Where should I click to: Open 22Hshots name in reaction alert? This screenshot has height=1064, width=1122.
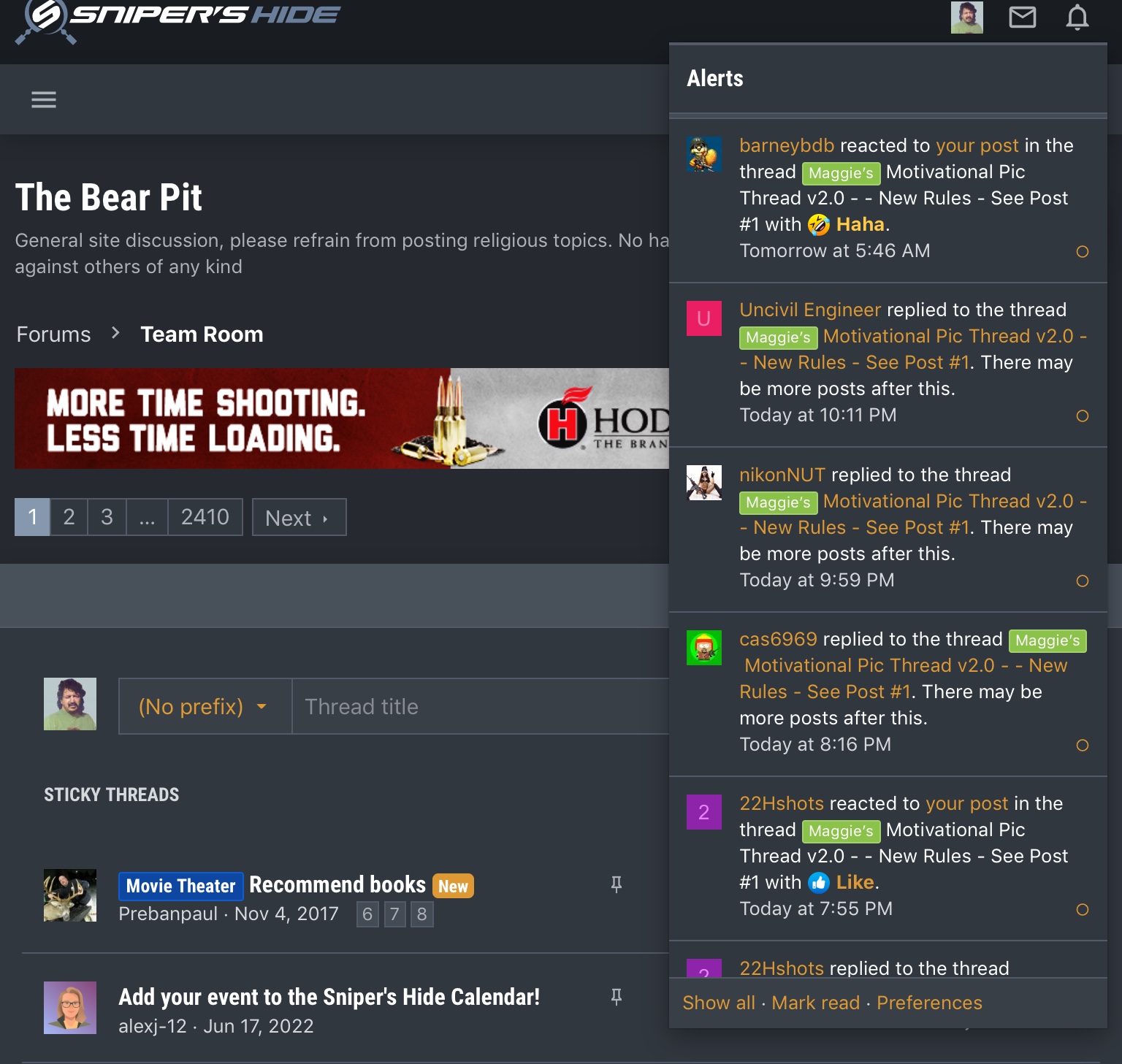point(782,803)
